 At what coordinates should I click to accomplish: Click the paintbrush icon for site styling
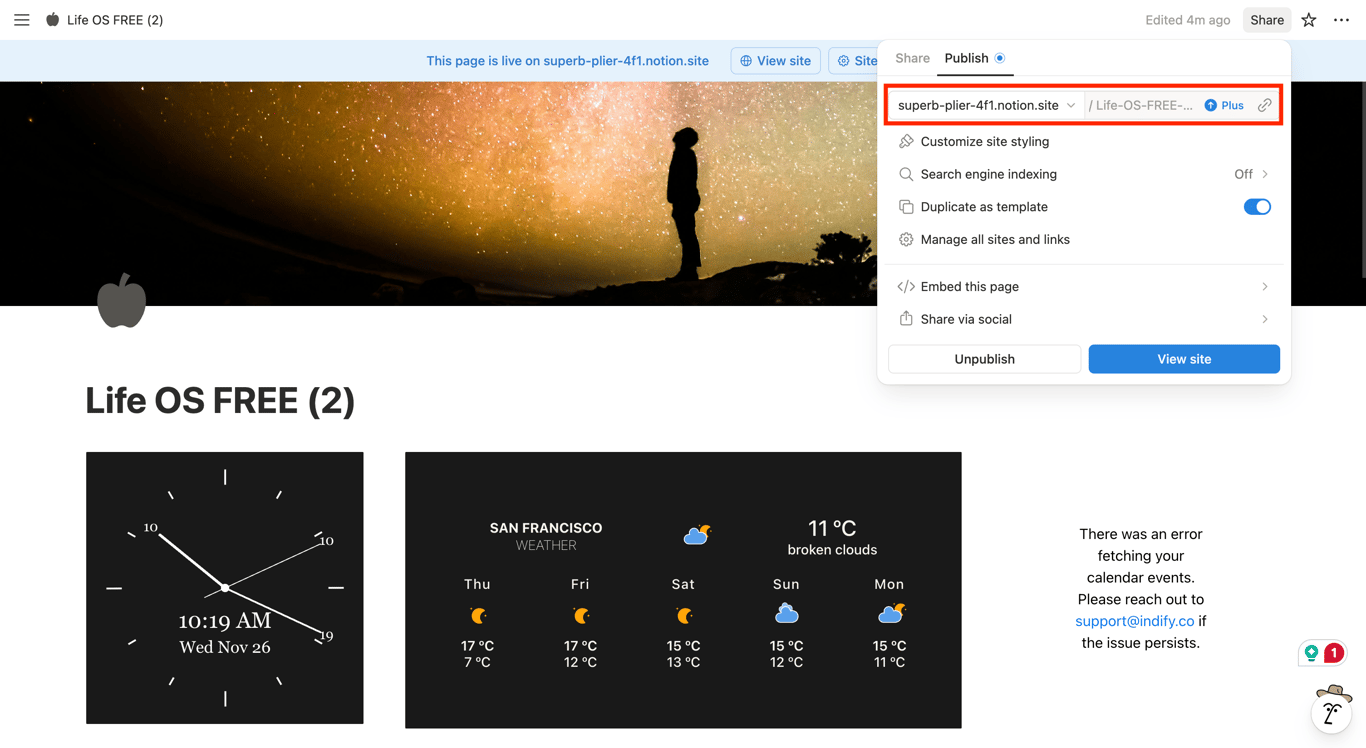[906, 141]
